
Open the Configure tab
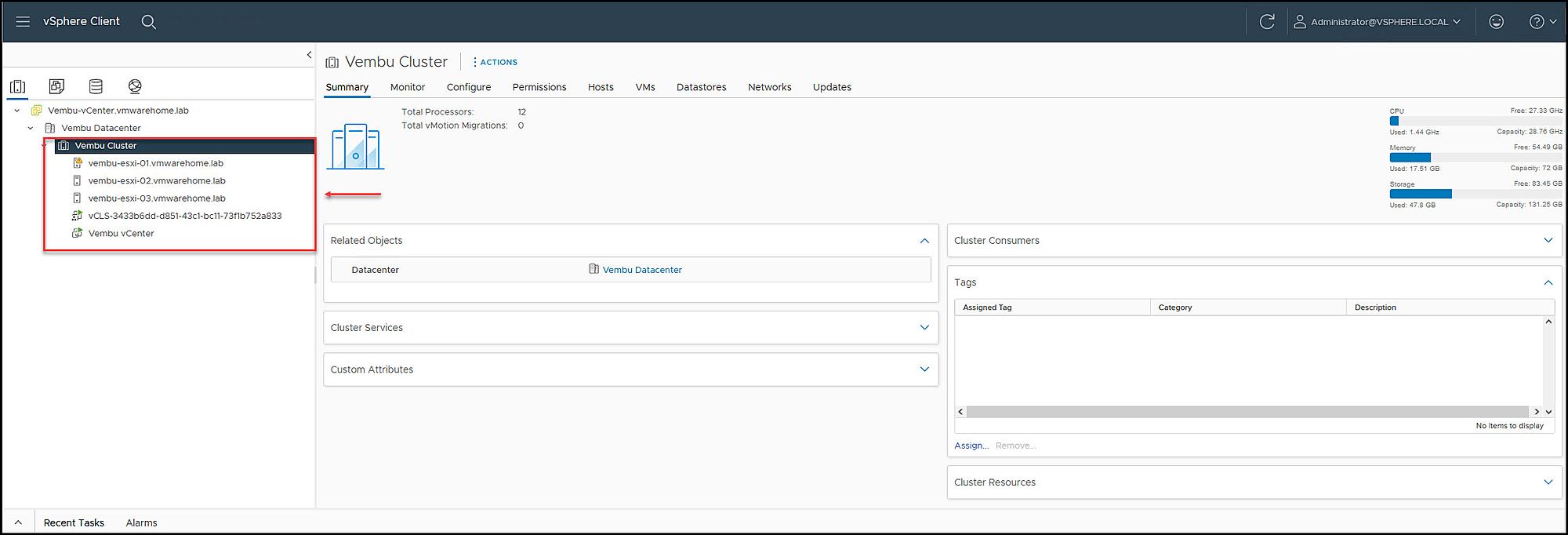click(x=469, y=87)
